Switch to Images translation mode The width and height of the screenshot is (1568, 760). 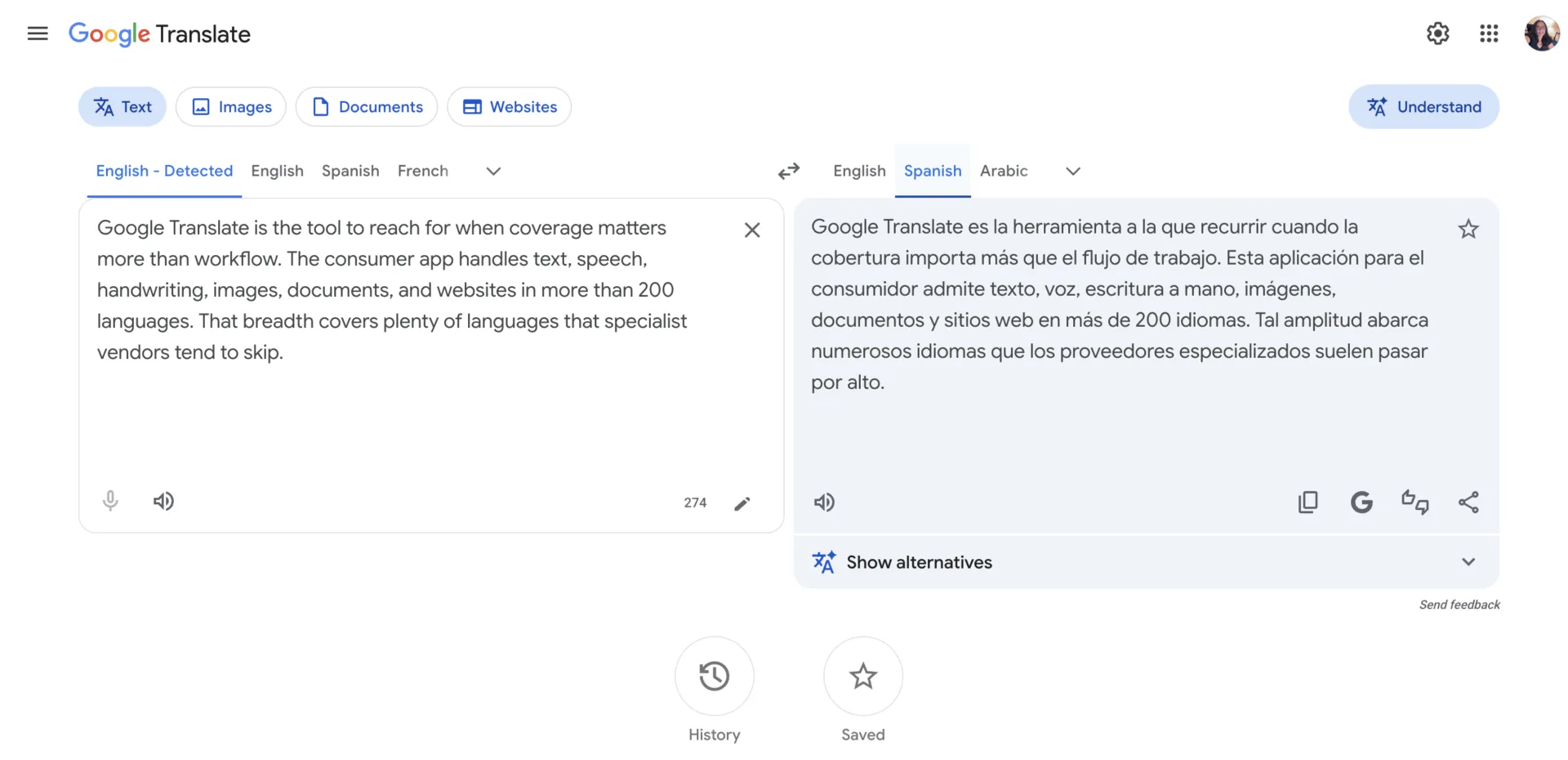(231, 107)
